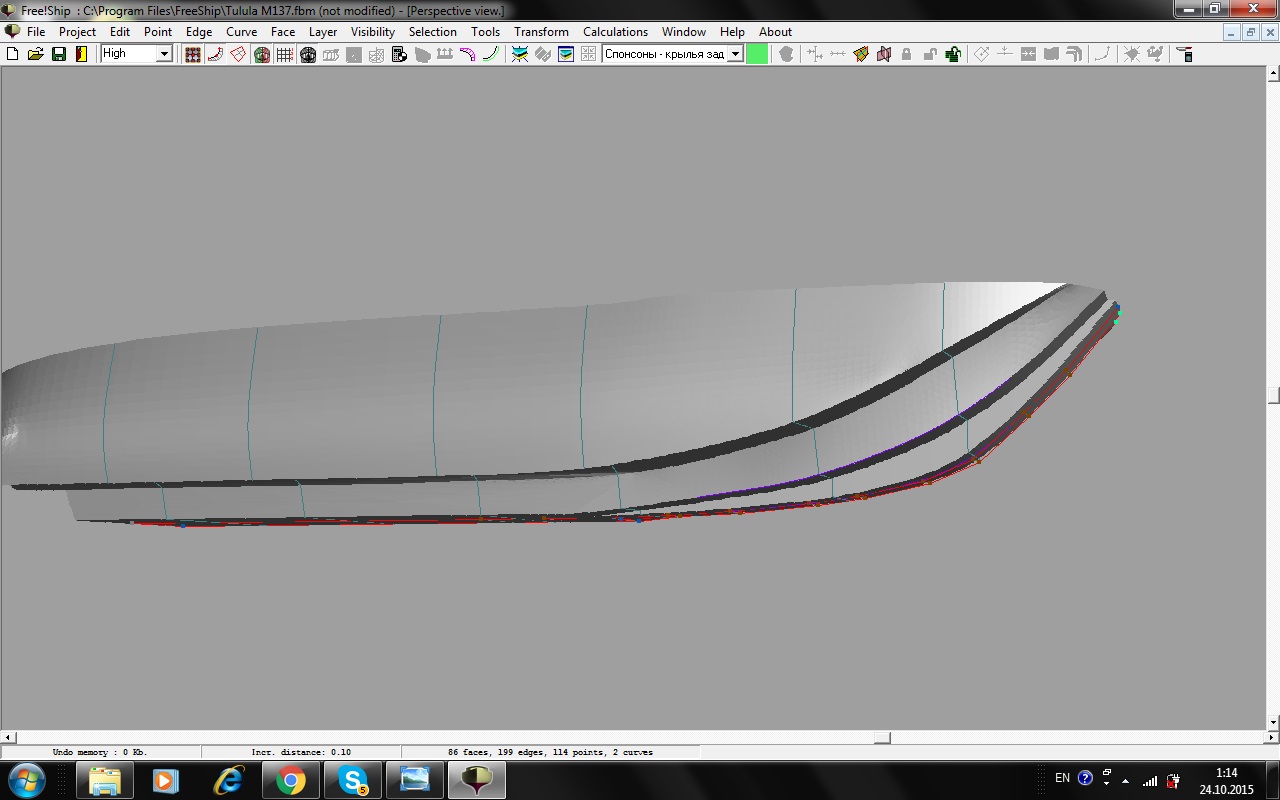Open the Calculations menu
The height and width of the screenshot is (800, 1280).
coord(615,32)
